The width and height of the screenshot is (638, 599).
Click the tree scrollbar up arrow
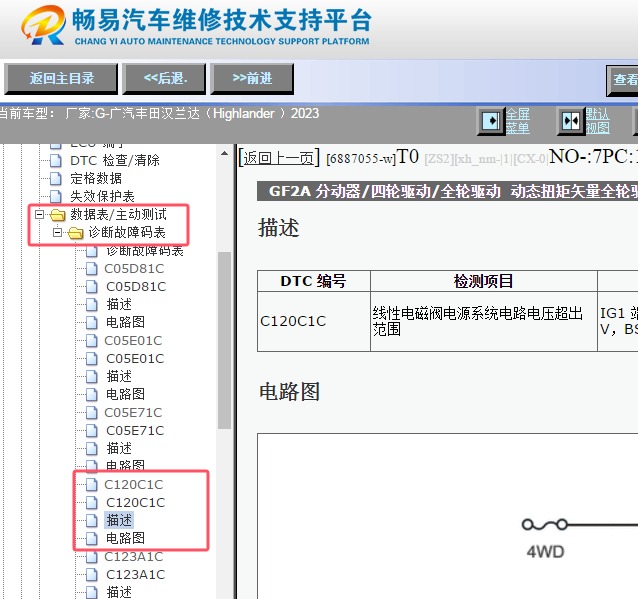[x=224, y=154]
